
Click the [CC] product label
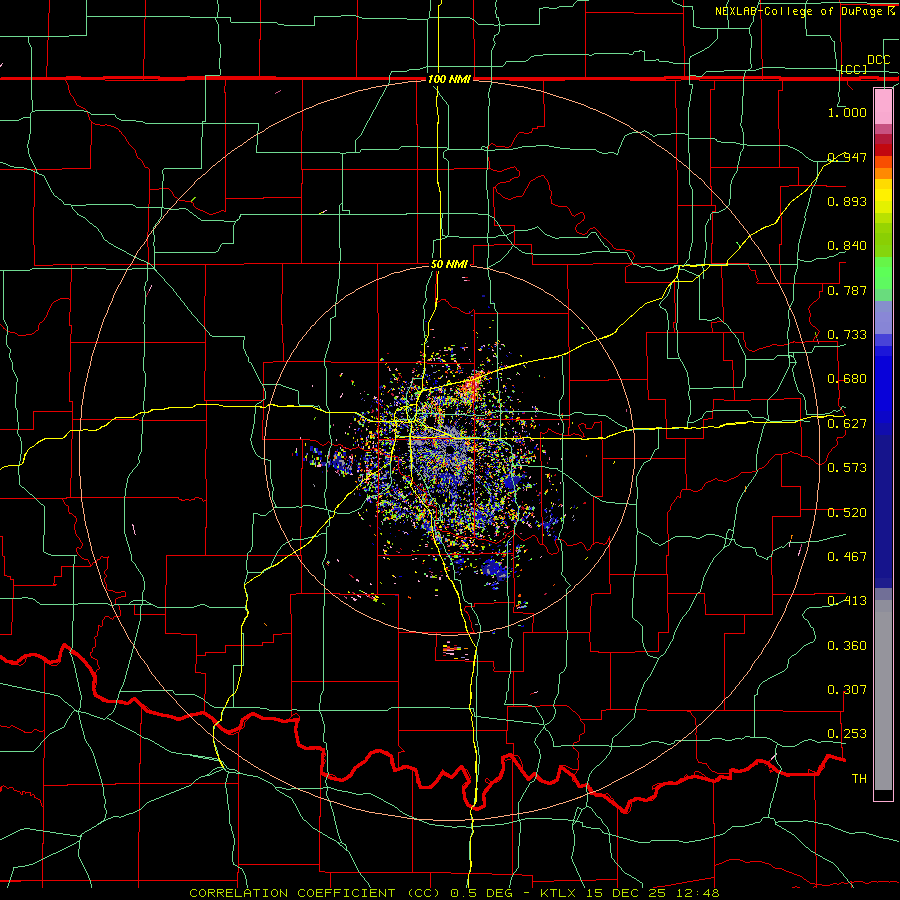(854, 69)
